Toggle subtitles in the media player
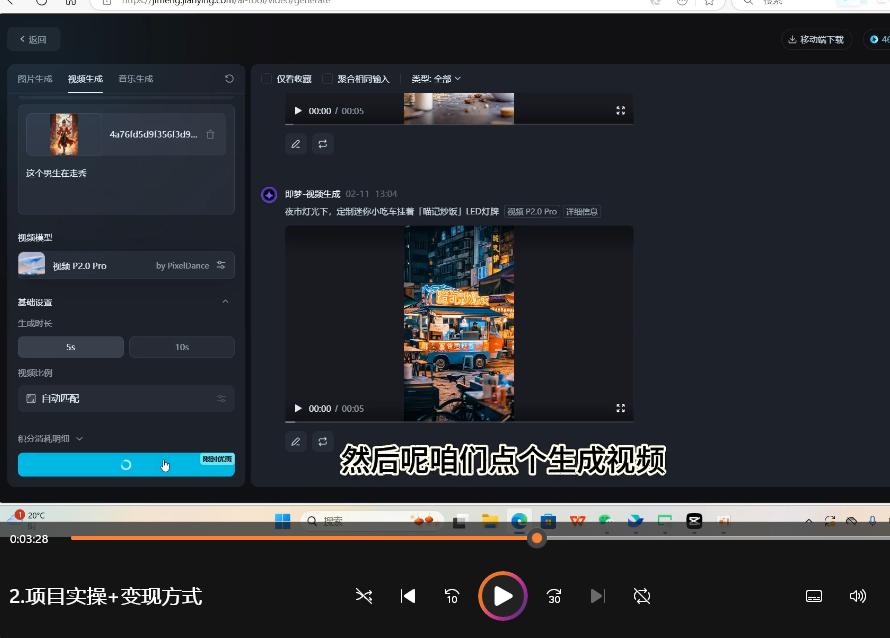The height and width of the screenshot is (638, 890). (x=814, y=596)
